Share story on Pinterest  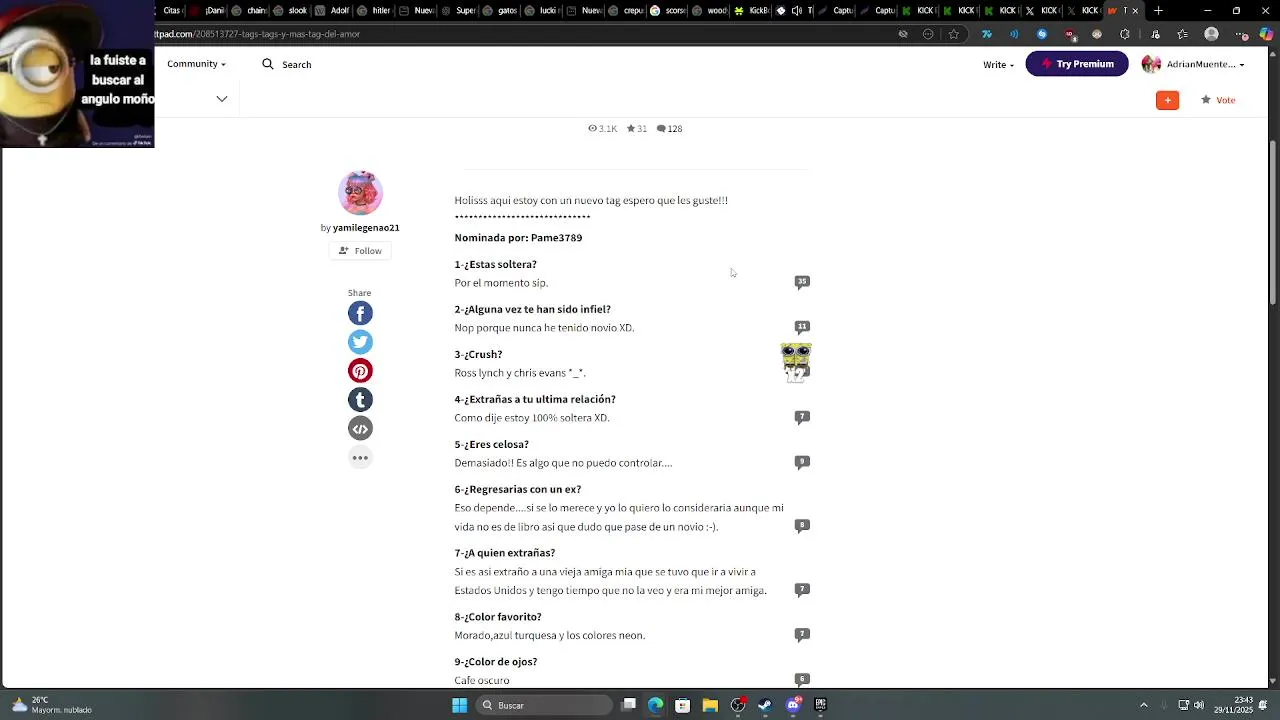pos(360,371)
